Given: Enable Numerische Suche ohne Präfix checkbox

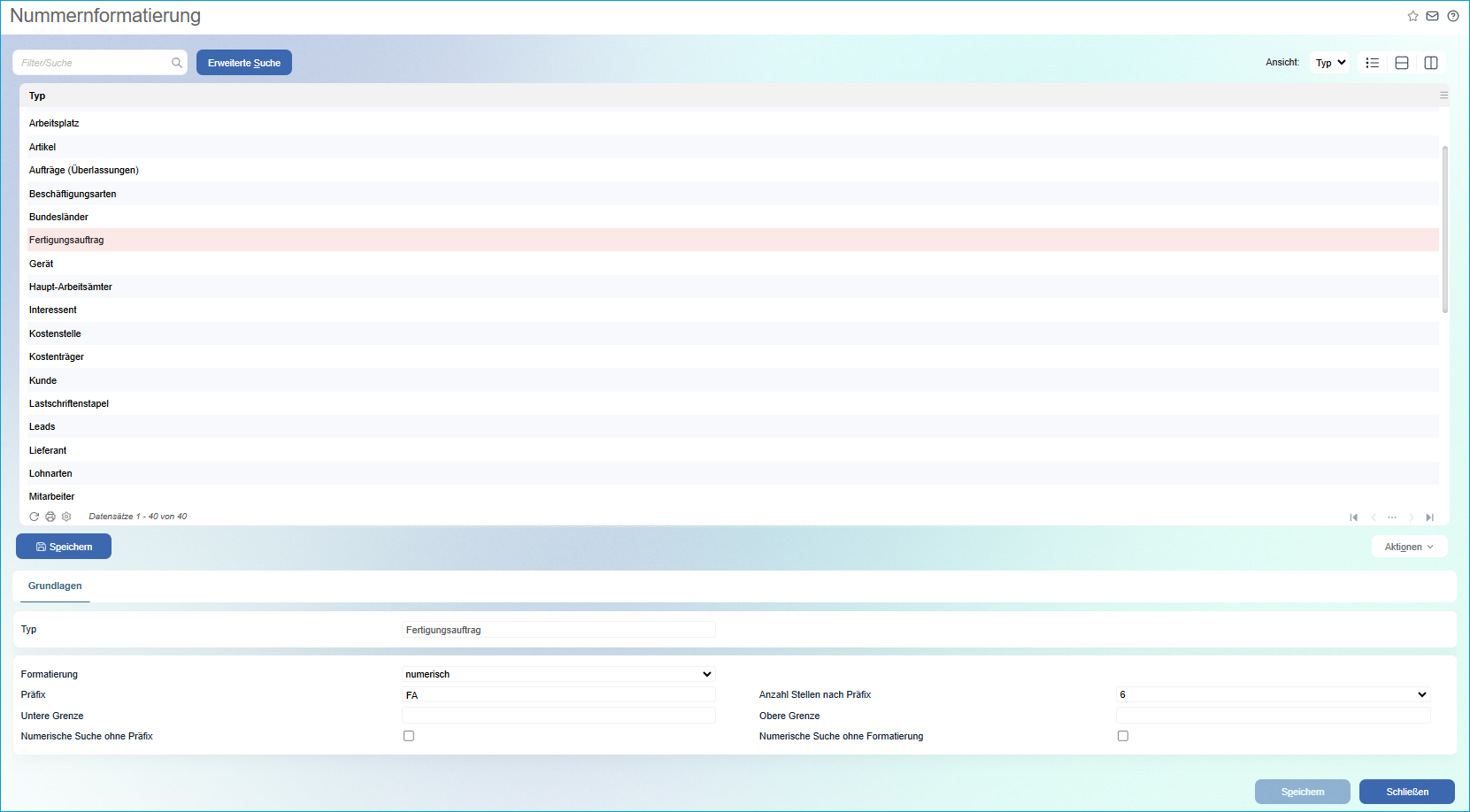Looking at the screenshot, I should [x=409, y=736].
